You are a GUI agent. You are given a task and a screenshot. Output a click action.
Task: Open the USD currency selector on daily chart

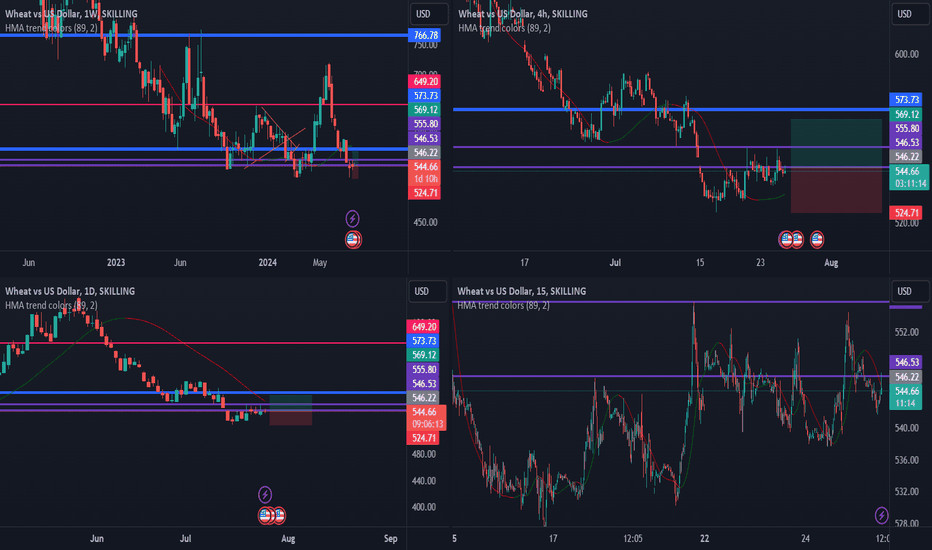pyautogui.click(x=423, y=291)
